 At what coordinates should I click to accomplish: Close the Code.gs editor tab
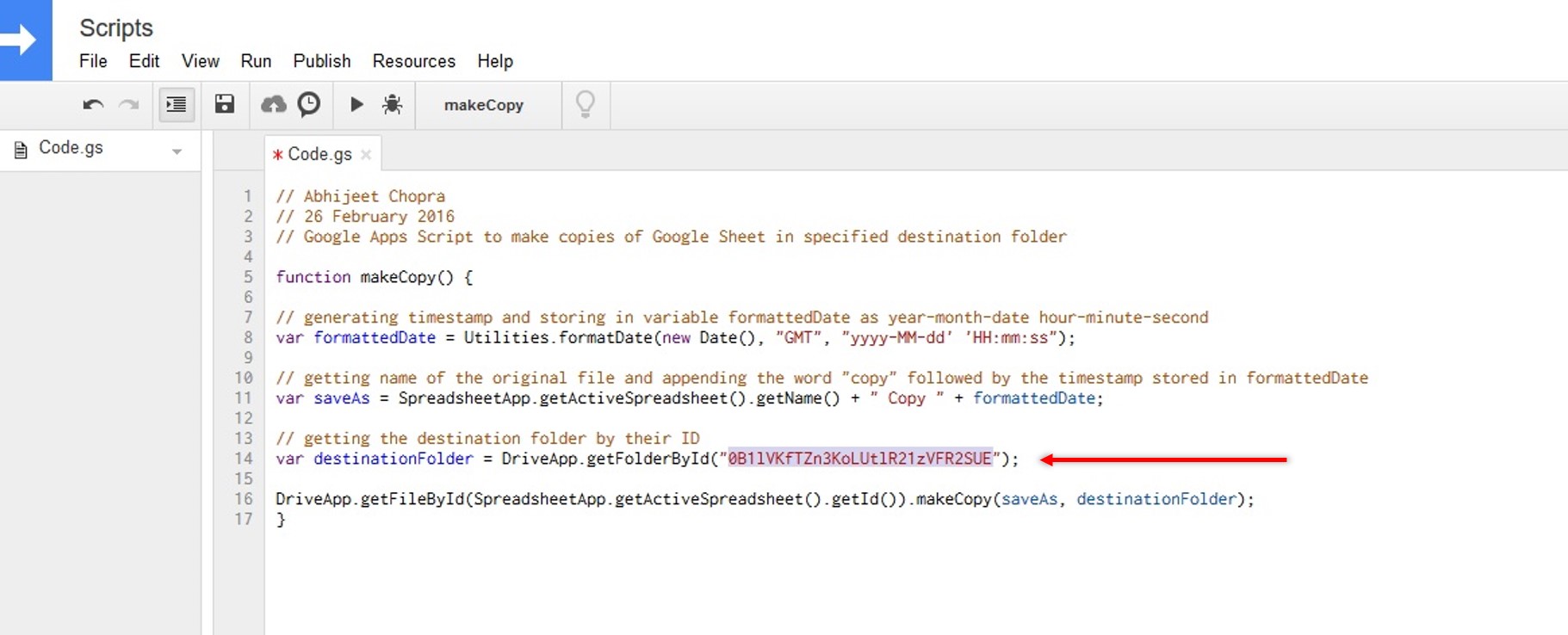(366, 155)
